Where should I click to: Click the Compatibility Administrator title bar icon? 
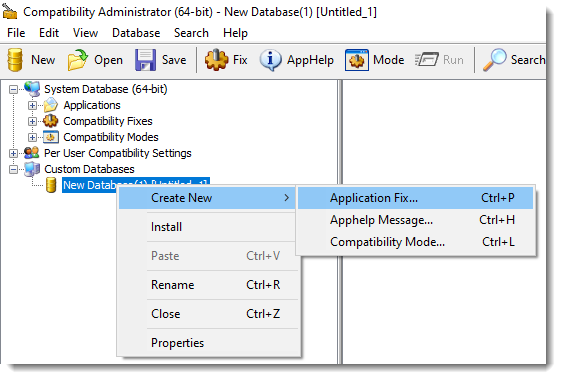(10, 12)
